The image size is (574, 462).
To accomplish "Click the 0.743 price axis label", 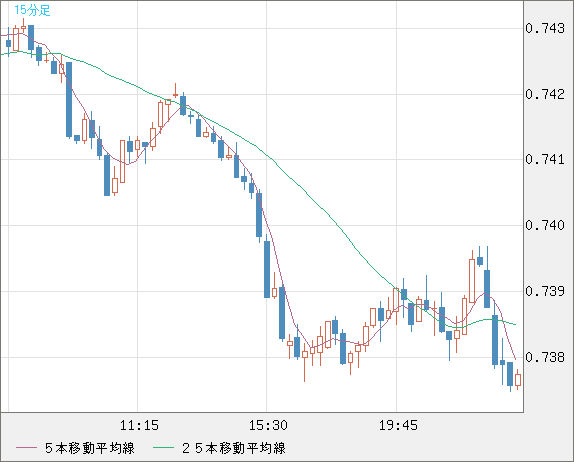I will click(x=545, y=28).
